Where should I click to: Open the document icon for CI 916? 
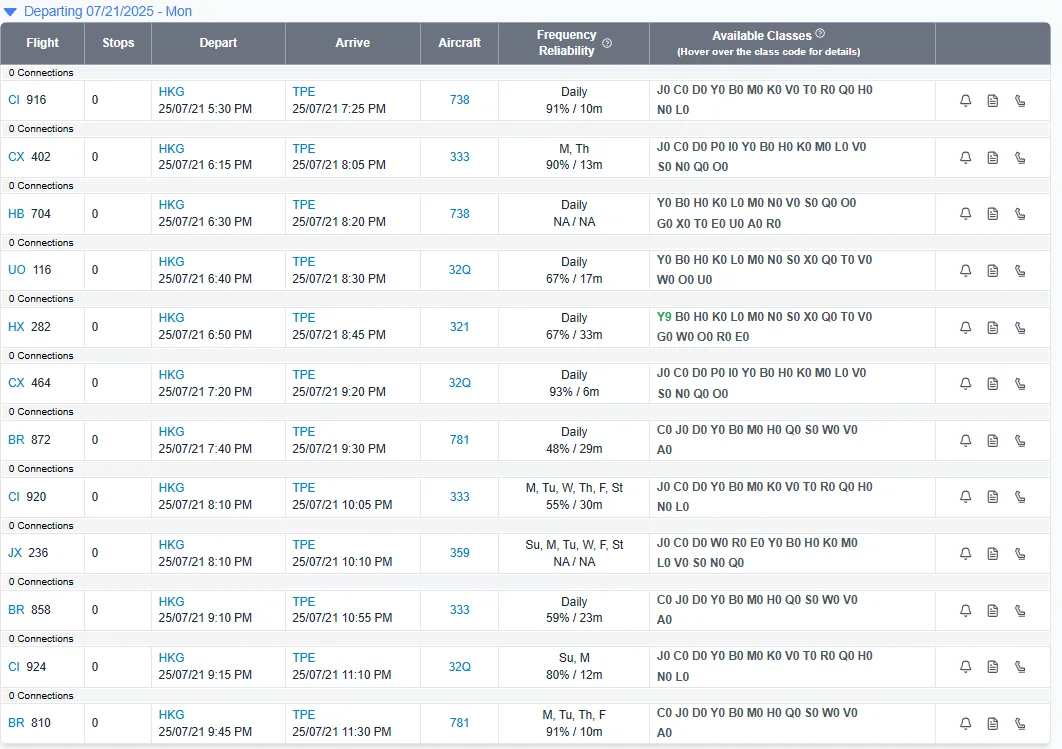point(993,101)
